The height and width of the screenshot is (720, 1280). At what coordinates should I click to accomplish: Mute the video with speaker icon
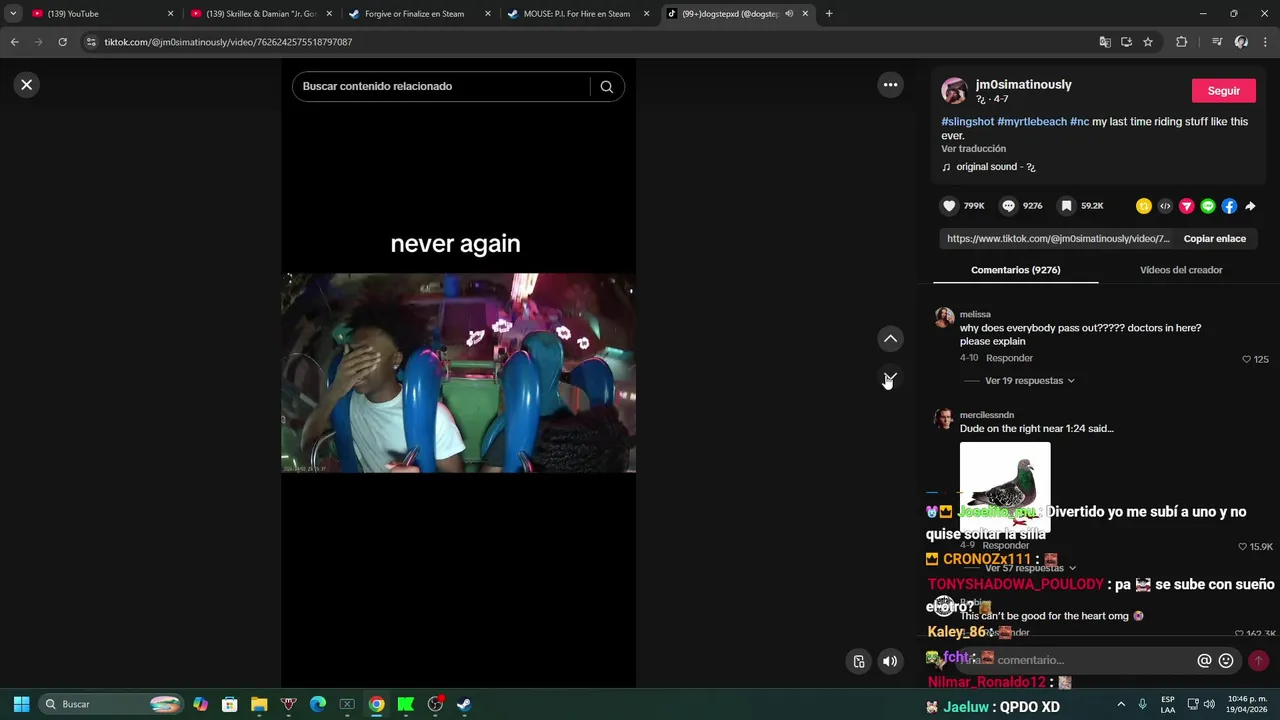[889, 661]
